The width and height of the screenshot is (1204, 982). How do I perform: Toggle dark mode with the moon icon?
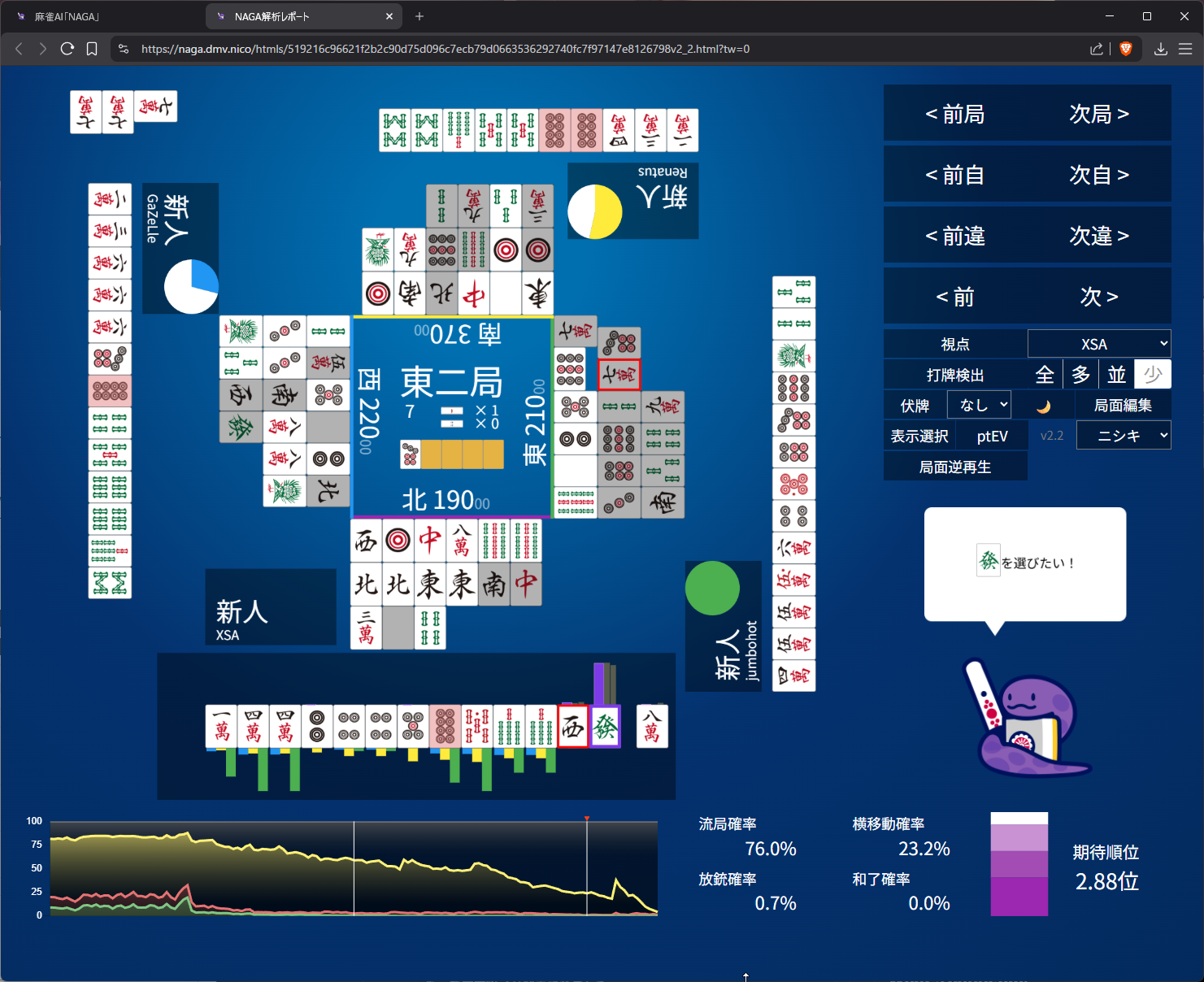click(1044, 406)
